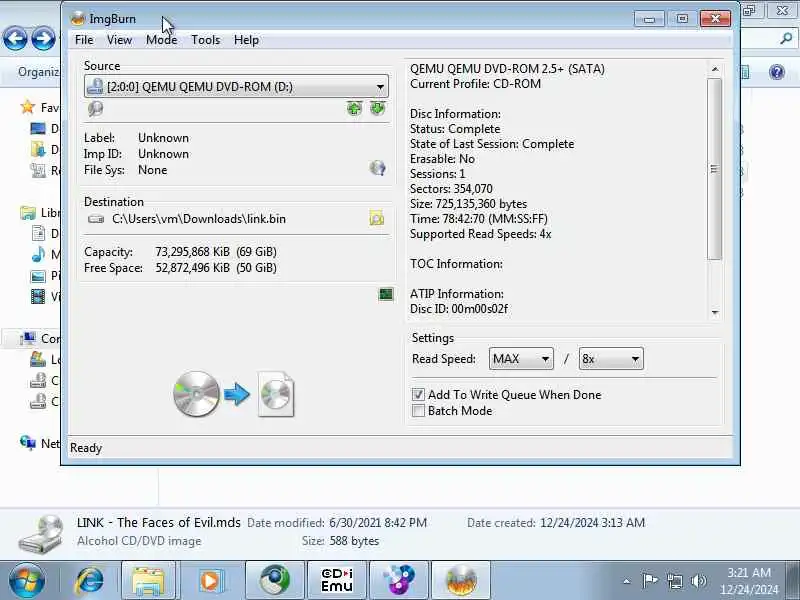Open the File menu

[x=84, y=40]
